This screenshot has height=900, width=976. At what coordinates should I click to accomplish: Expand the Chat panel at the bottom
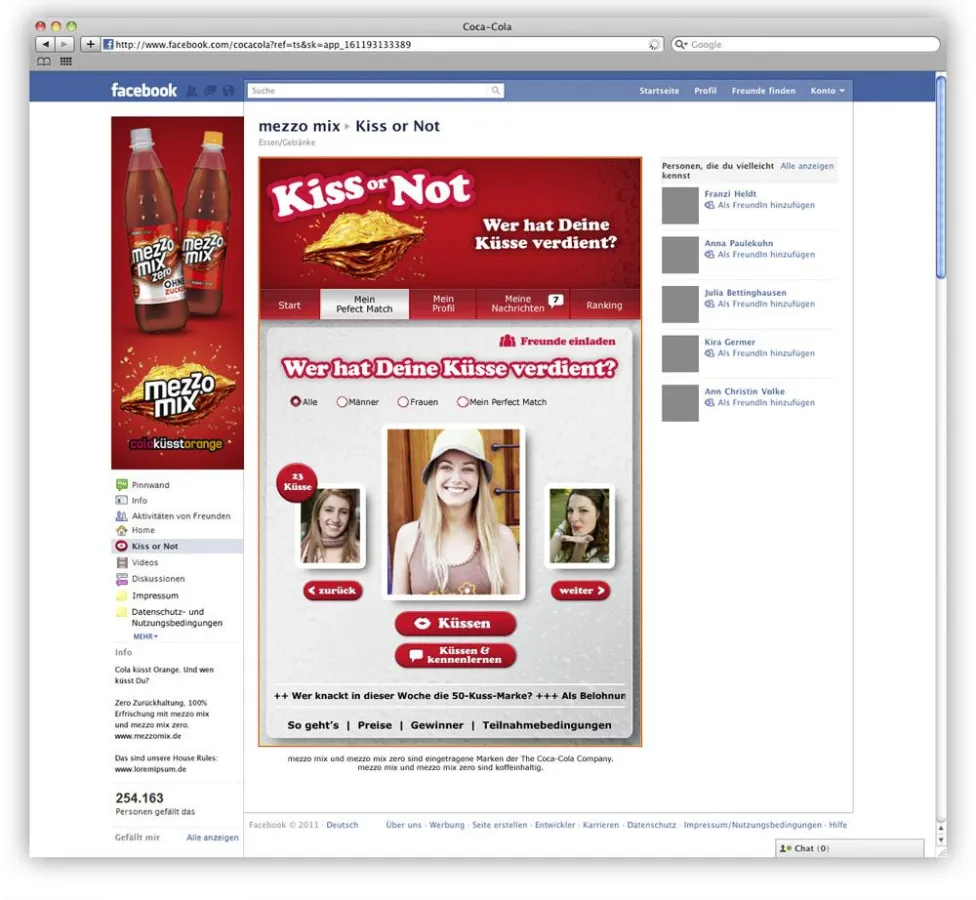point(848,848)
